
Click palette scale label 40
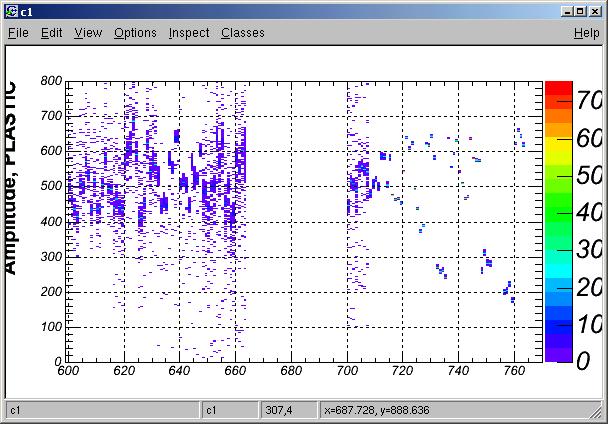pyautogui.click(x=589, y=213)
